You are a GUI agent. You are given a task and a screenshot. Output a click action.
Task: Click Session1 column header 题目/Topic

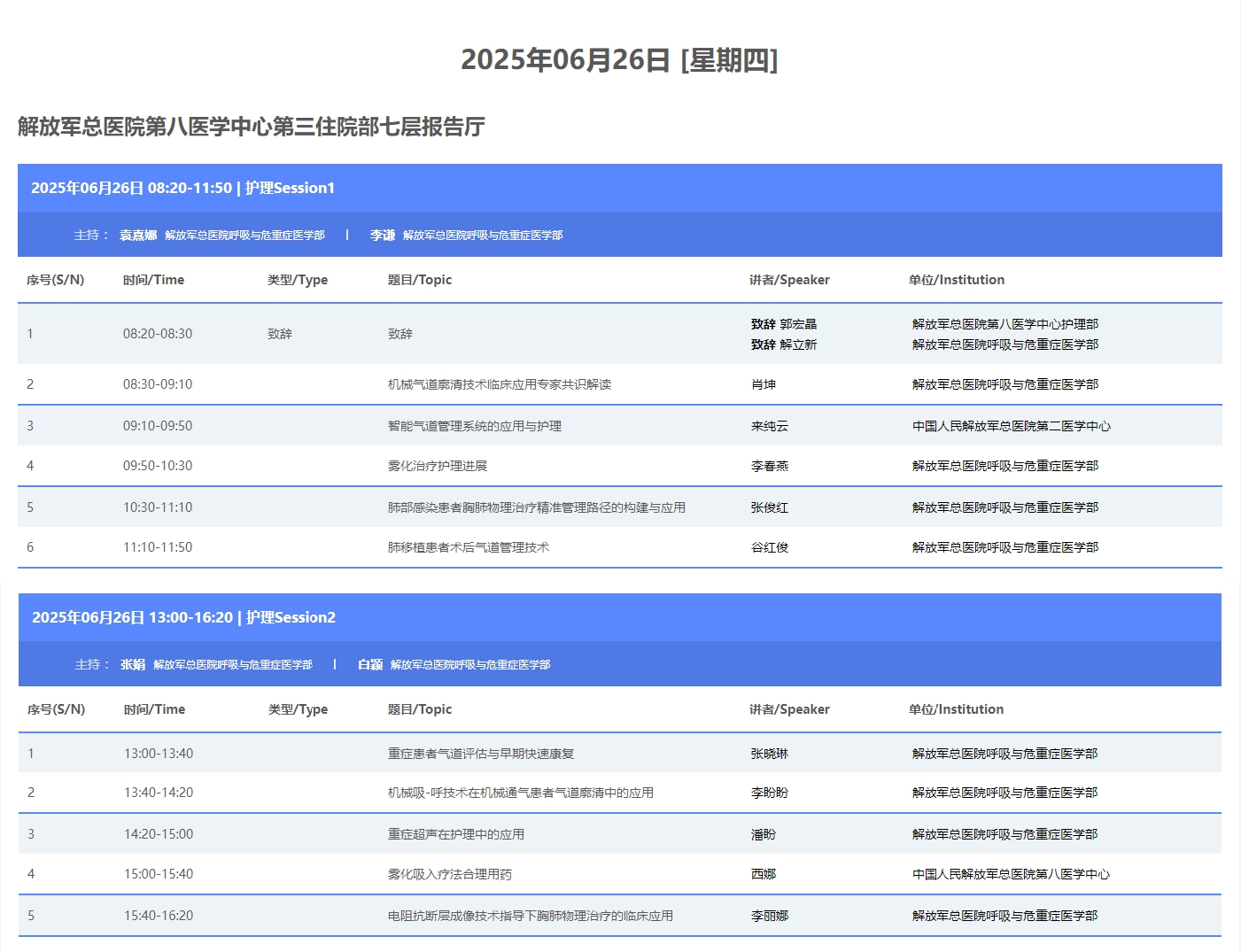(420, 280)
